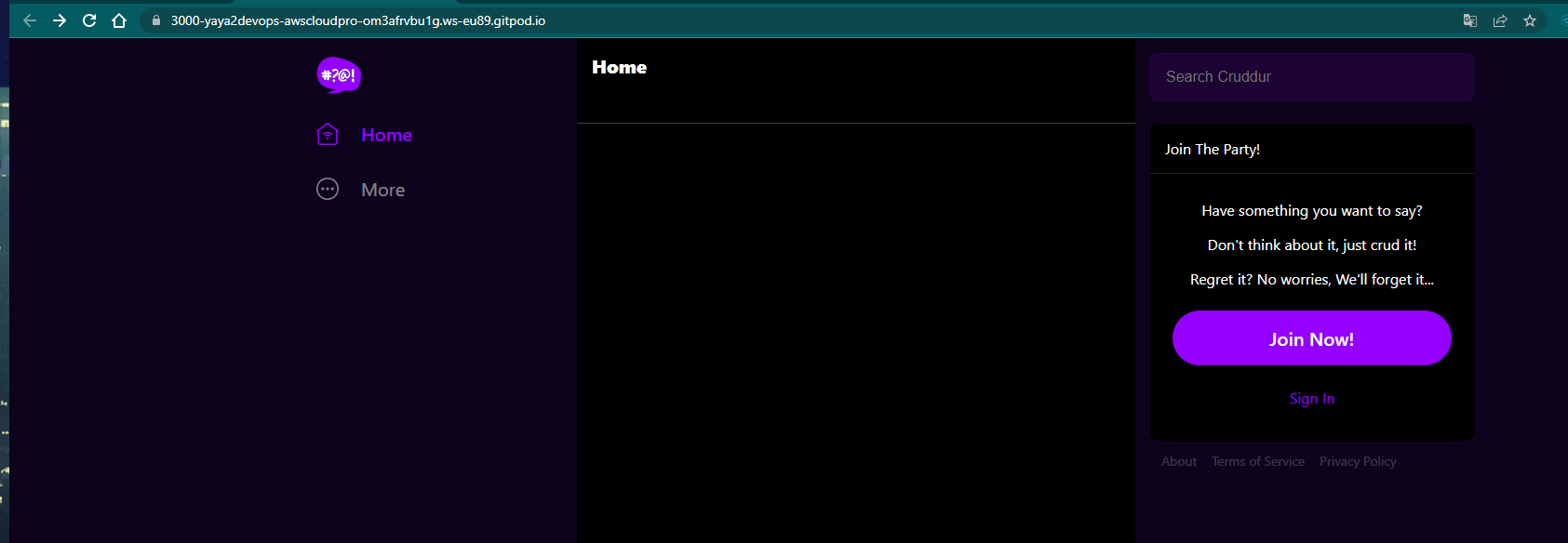Open the Terms of Service link
Viewport: 1568px width, 543px height.
[1258, 461]
